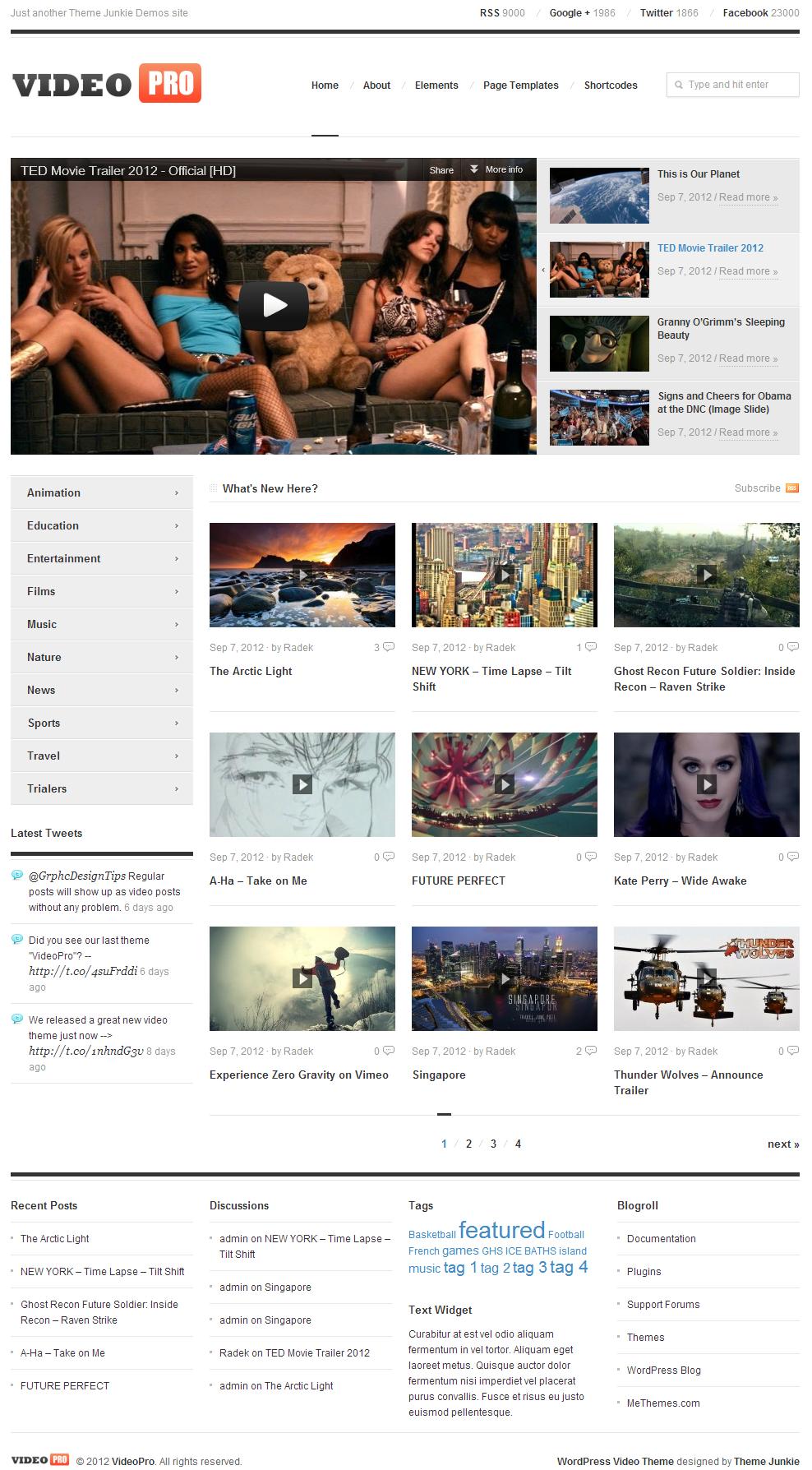Click tweet icon beside 'Did you see' tweet
Image resolution: width=812 pixels, height=1470 pixels.
click(17, 940)
